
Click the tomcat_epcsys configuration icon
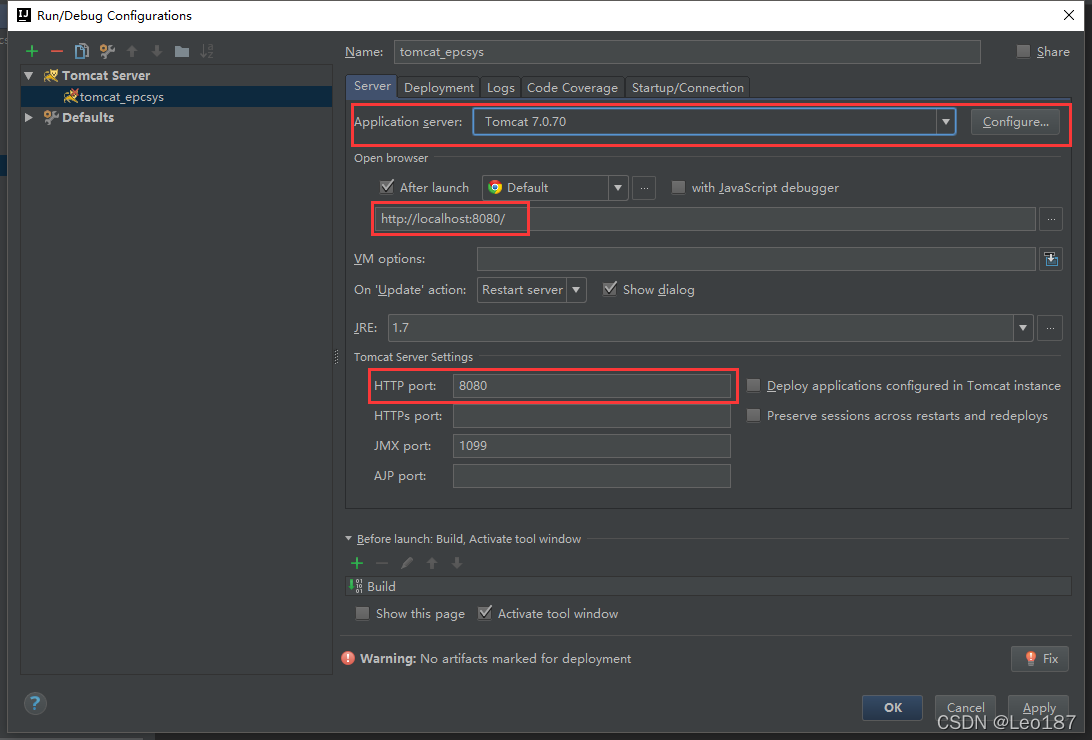pos(70,96)
